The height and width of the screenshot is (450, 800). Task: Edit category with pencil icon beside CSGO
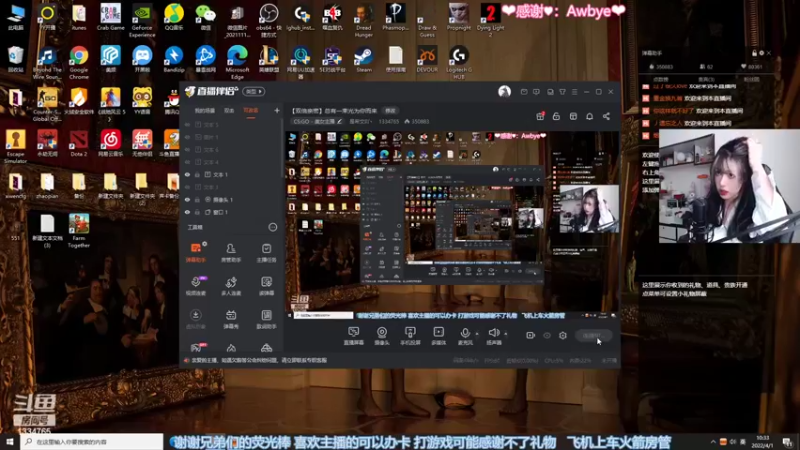pyautogui.click(x=339, y=121)
